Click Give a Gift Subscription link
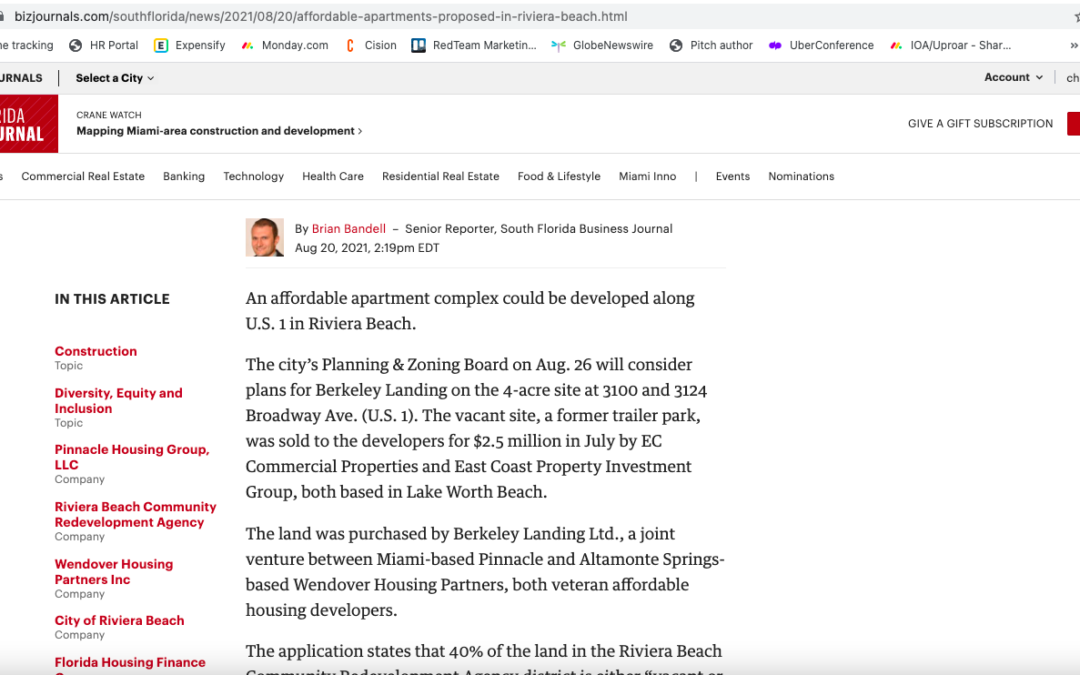 tap(980, 123)
